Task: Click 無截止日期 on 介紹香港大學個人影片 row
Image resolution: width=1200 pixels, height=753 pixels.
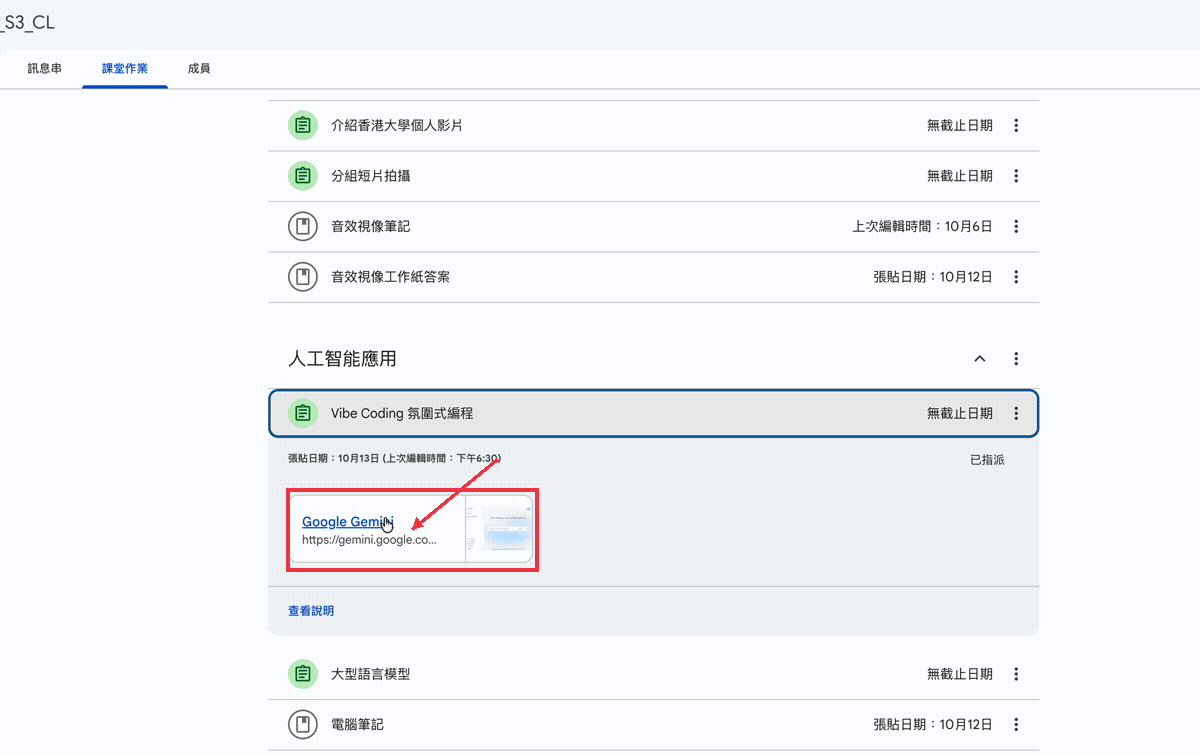Action: (x=960, y=126)
